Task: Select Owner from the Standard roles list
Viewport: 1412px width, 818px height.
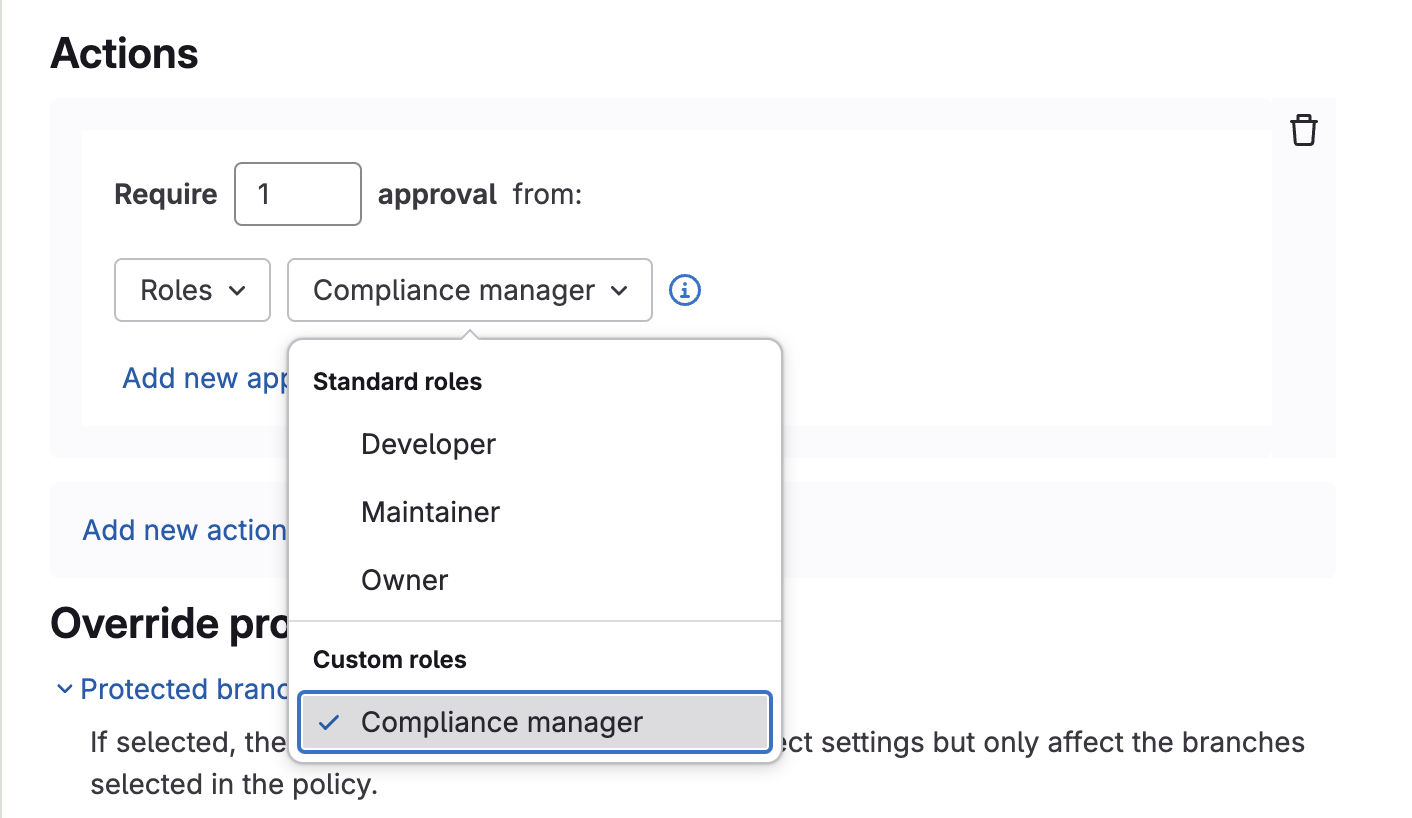Action: tap(404, 579)
